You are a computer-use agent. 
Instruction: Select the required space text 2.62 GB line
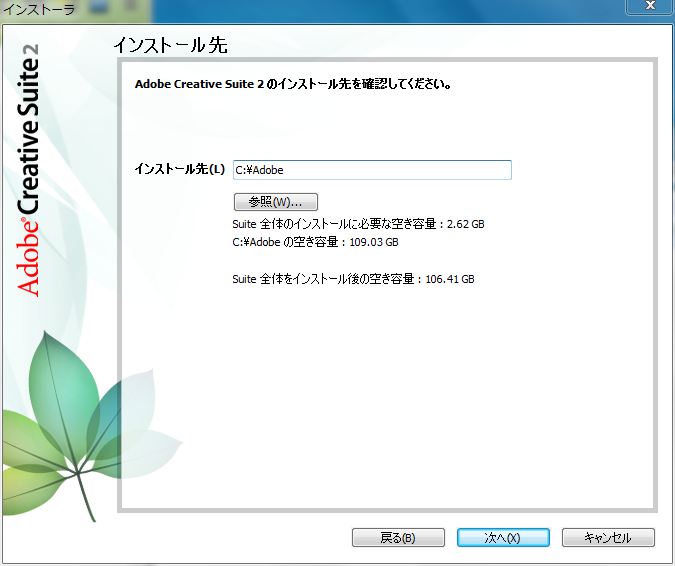pyautogui.click(x=358, y=224)
